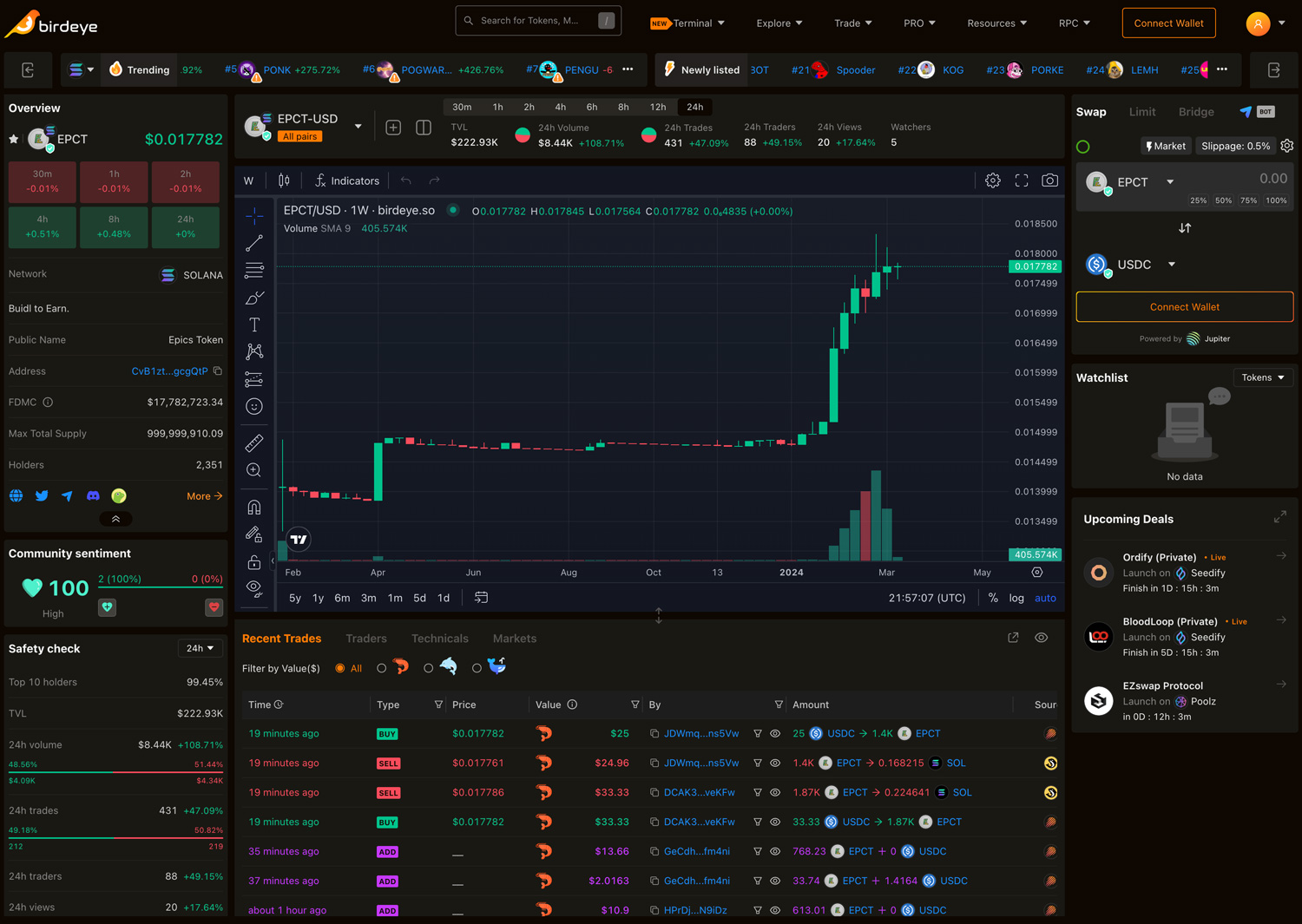Activate the magnet mode icon
The width and height of the screenshot is (1302, 924).
tap(253, 506)
